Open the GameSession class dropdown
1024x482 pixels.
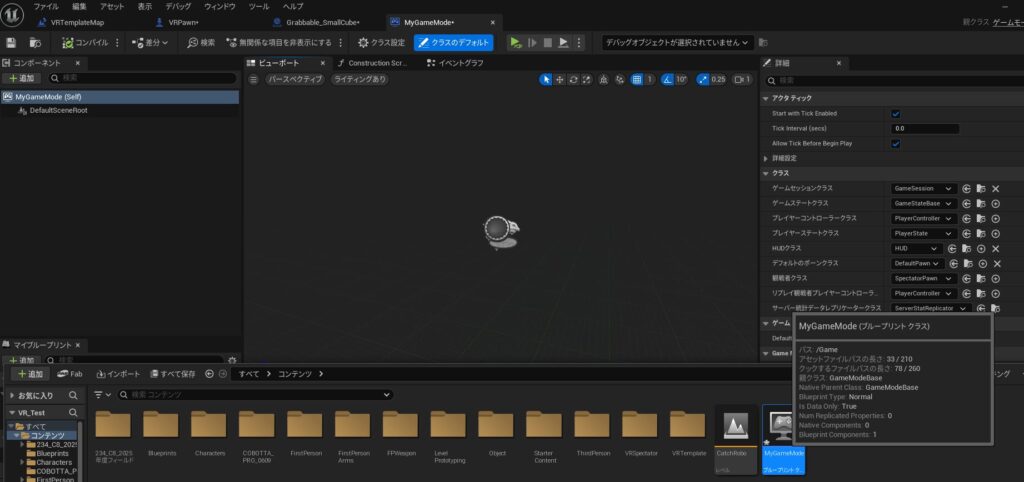[x=924, y=188]
